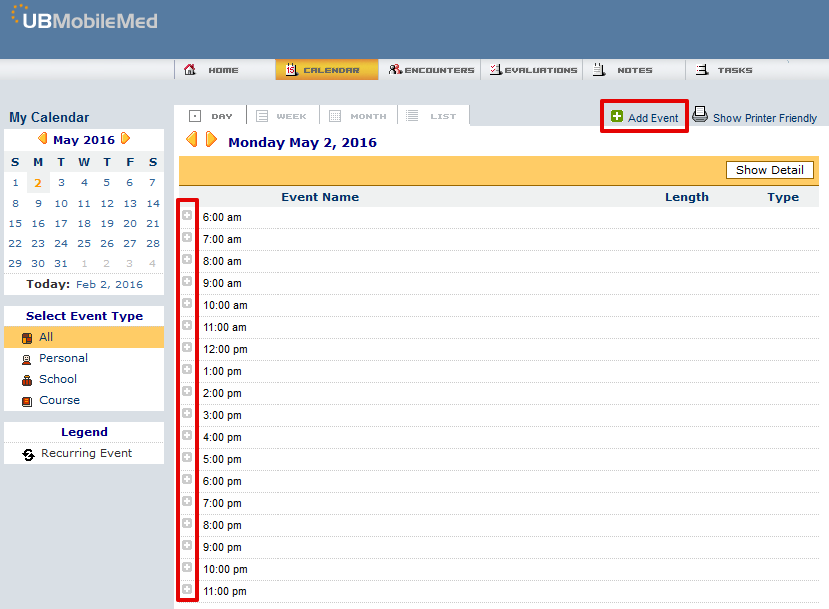Screen dimensions: 829x609
Task: Advance mini calendar to next month
Action: [125, 139]
